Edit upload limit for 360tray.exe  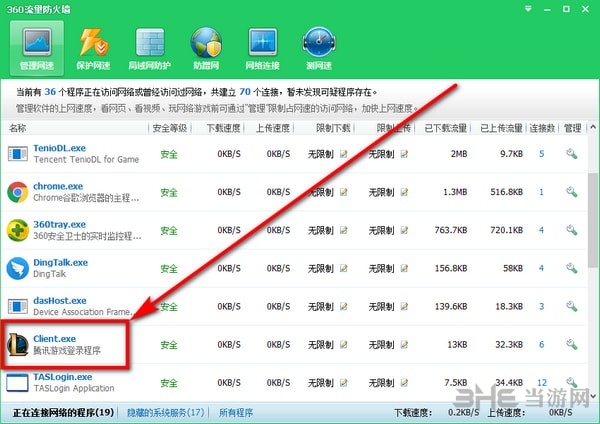tap(404, 230)
